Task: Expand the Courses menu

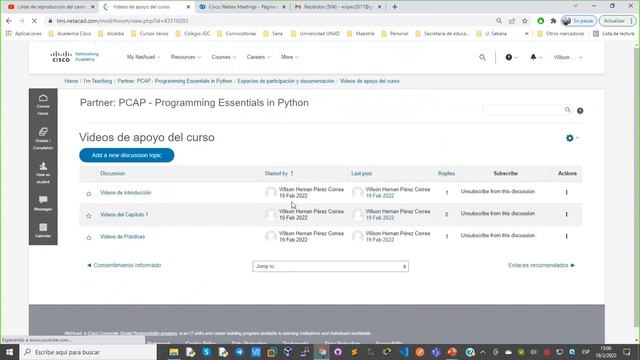Action: (224, 57)
